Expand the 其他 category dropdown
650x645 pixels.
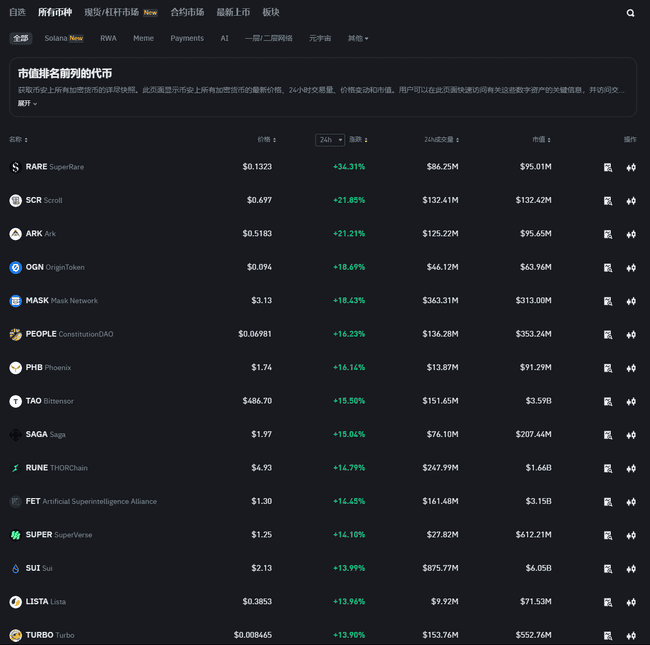click(357, 38)
